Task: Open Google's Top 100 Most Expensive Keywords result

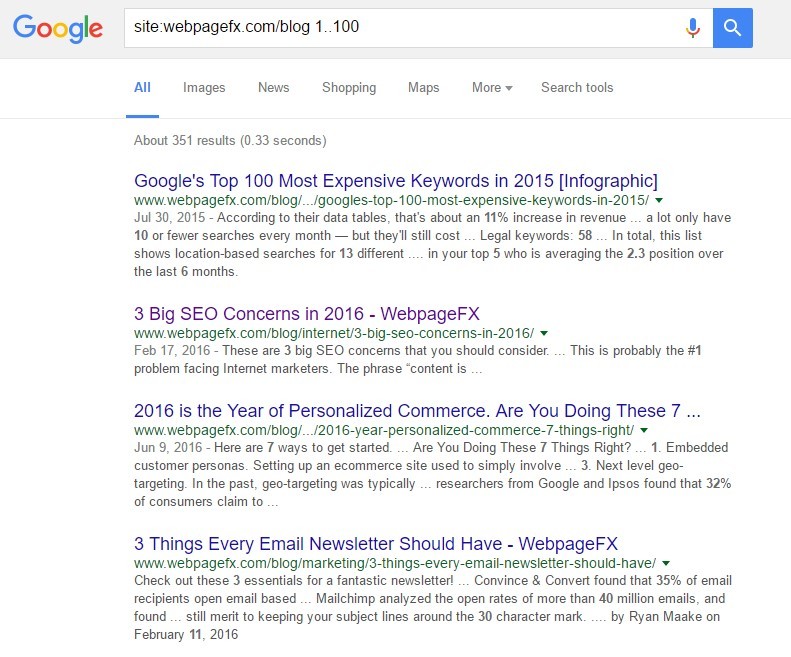Action: coord(396,181)
